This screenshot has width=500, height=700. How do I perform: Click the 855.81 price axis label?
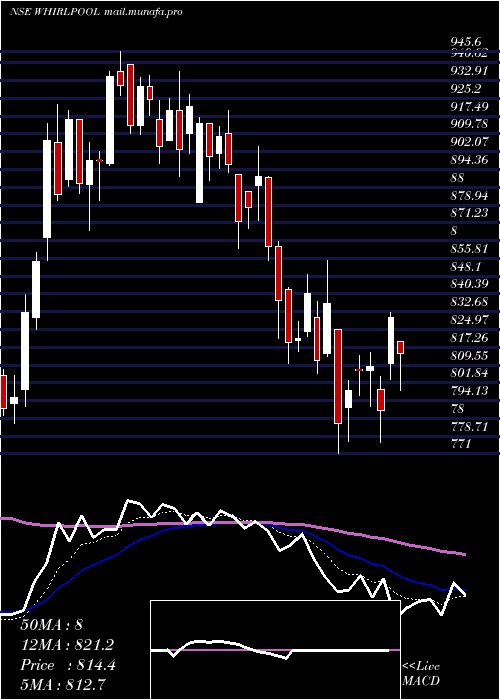click(x=469, y=249)
